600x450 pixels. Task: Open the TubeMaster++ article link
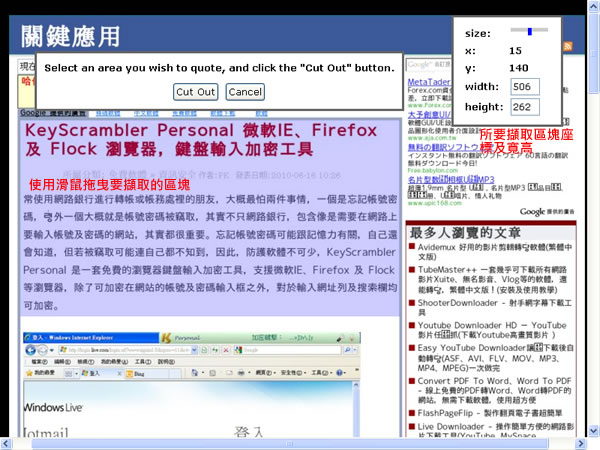(493, 280)
